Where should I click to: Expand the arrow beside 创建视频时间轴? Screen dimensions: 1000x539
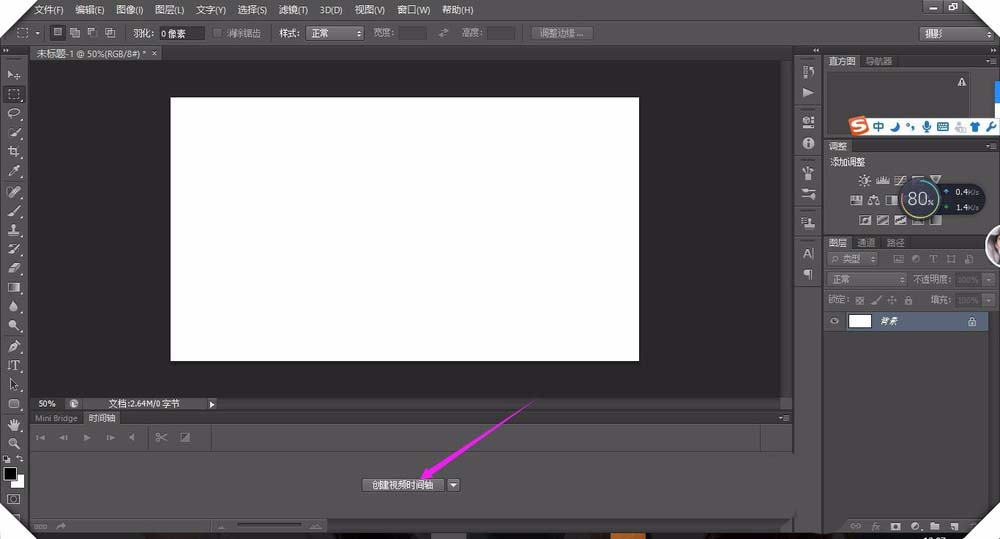[453, 485]
